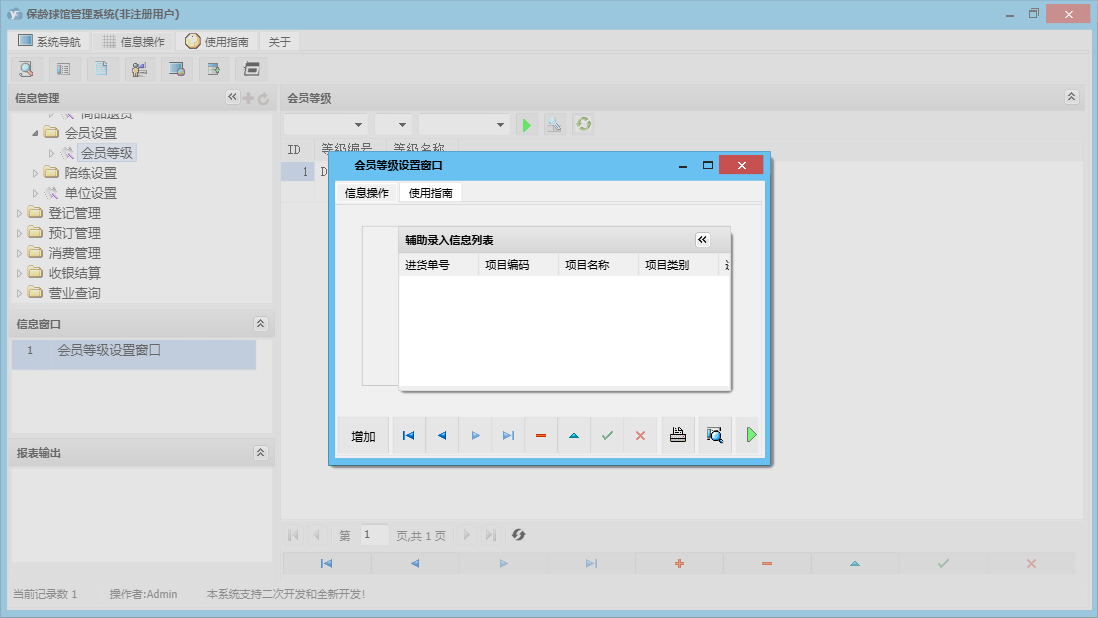The image size is (1098, 618).
Task: Click the green refresh icon above the grid
Action: pyautogui.click(x=582, y=124)
